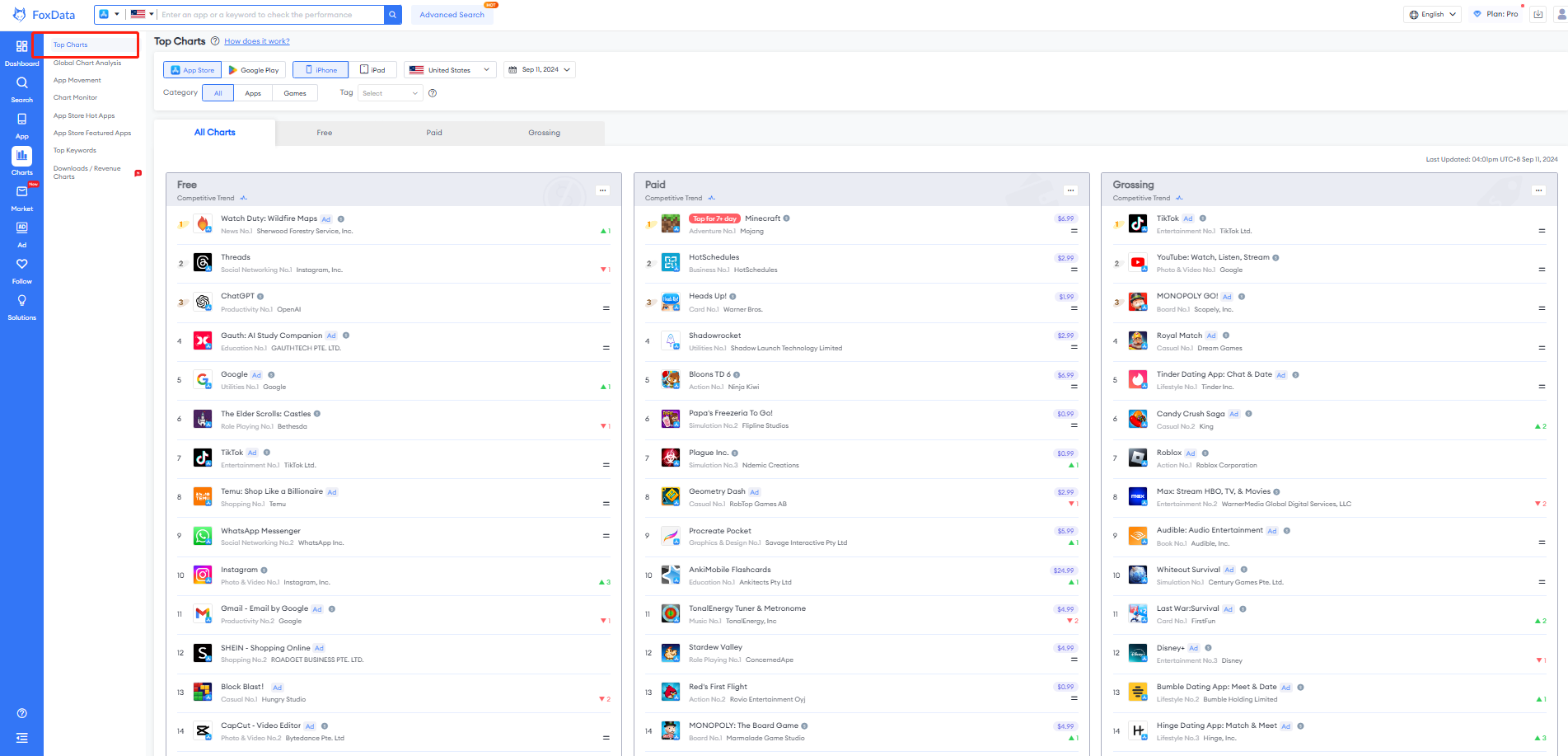Open the Tag Select dropdown
1568x756 pixels.
[391, 93]
